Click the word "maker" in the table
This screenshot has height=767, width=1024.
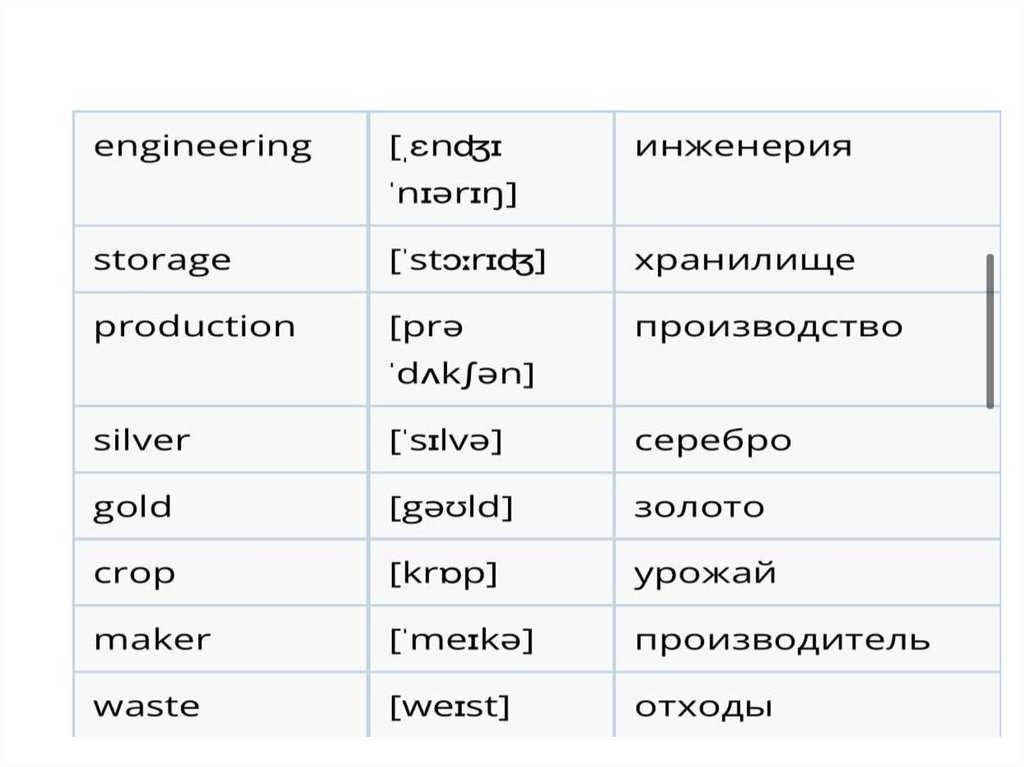(152, 640)
